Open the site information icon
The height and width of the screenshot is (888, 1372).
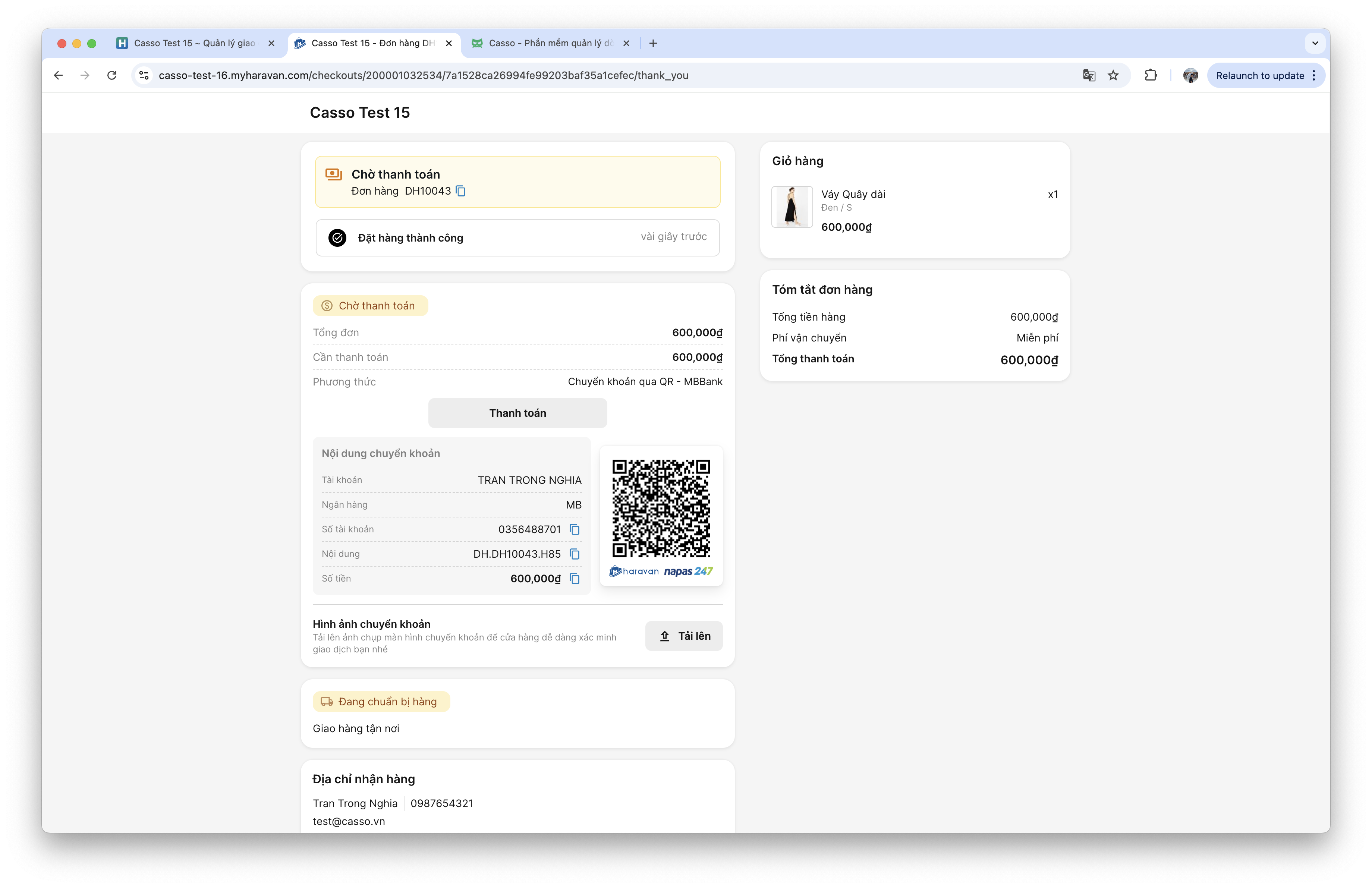(x=144, y=75)
